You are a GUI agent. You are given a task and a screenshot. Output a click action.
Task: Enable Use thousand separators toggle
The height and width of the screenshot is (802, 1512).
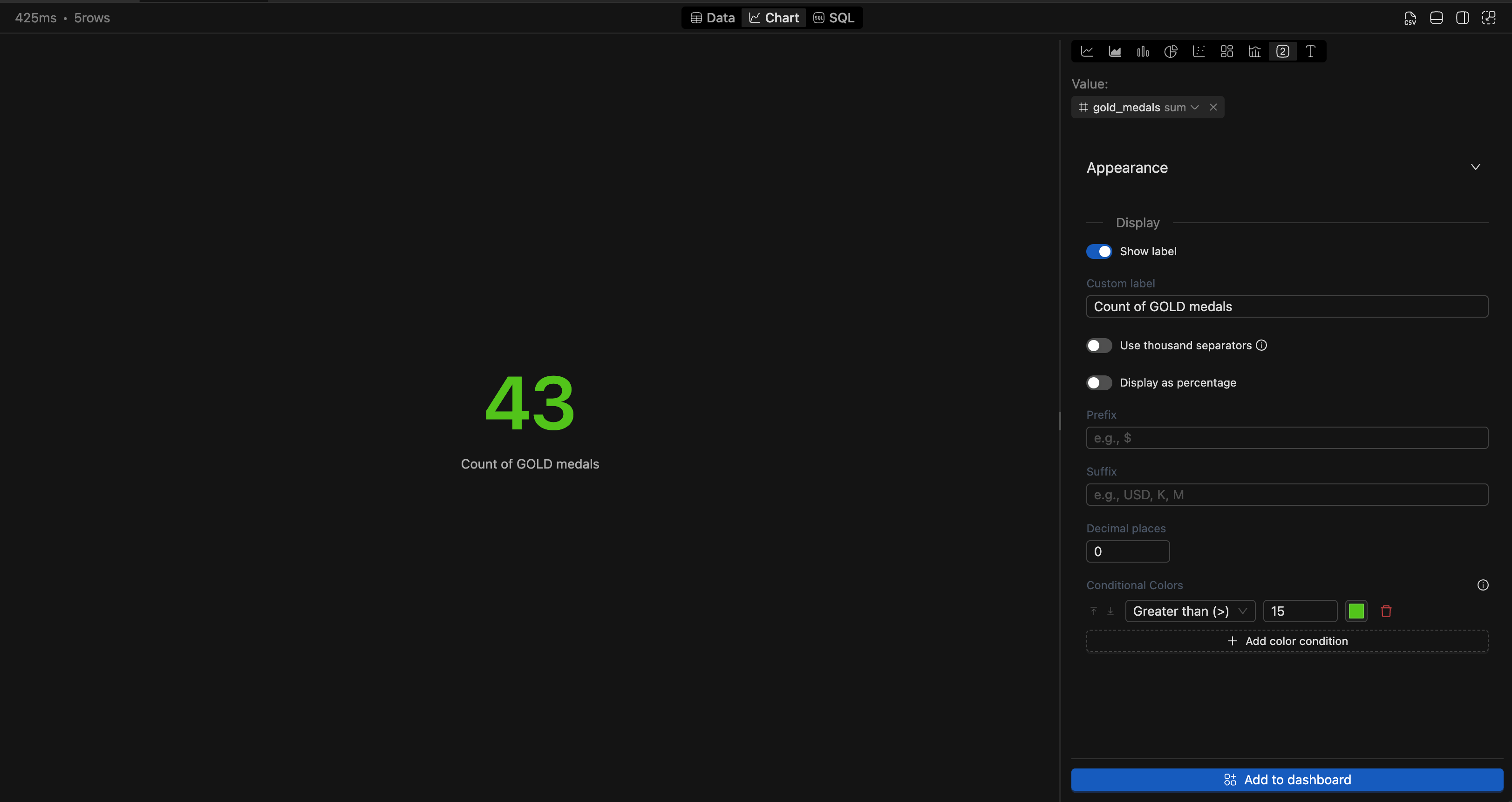point(1099,346)
